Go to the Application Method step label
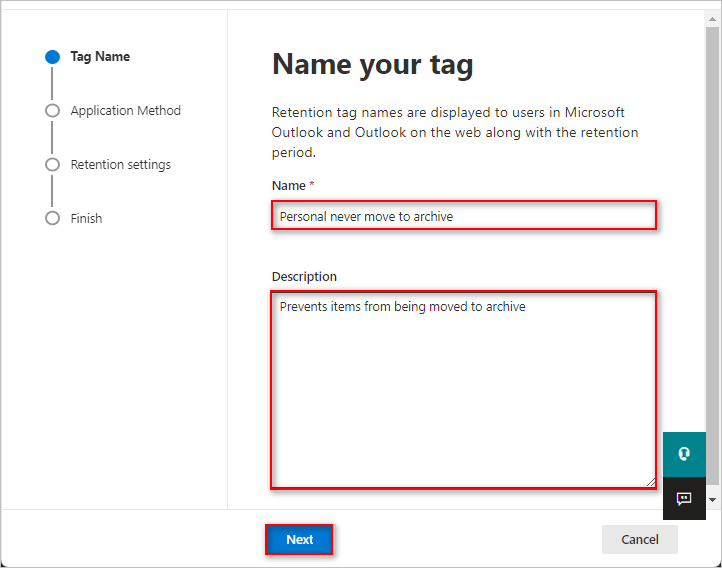722x568 pixels. pos(125,111)
